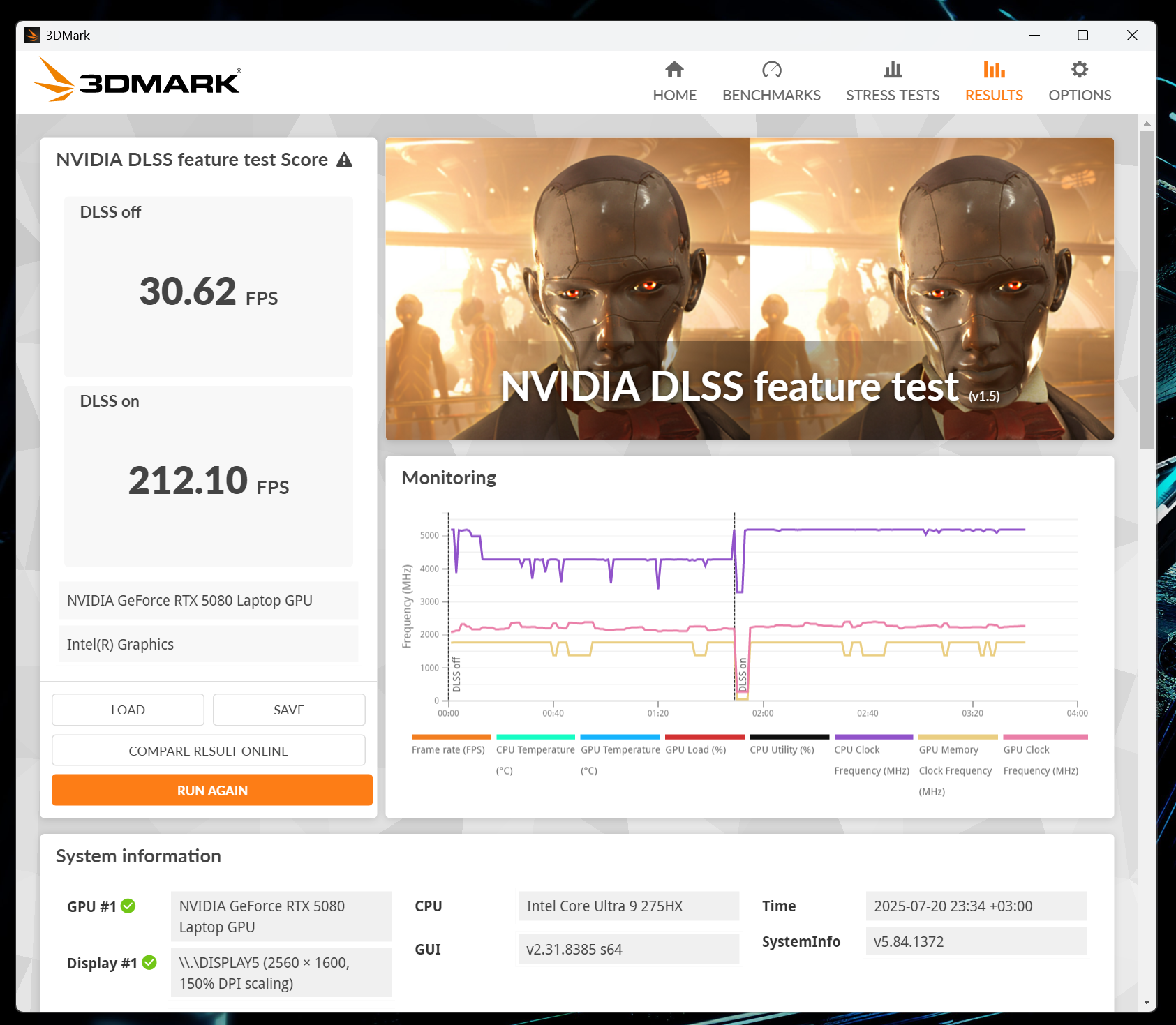The image size is (1176, 1025).
Task: Toggle CPU Temperature legend swatch
Action: click(535, 737)
